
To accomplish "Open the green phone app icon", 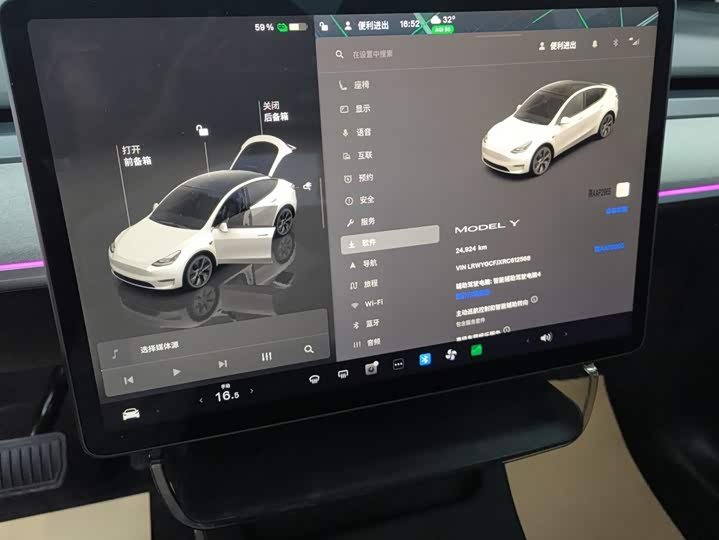I will pyautogui.click(x=476, y=351).
